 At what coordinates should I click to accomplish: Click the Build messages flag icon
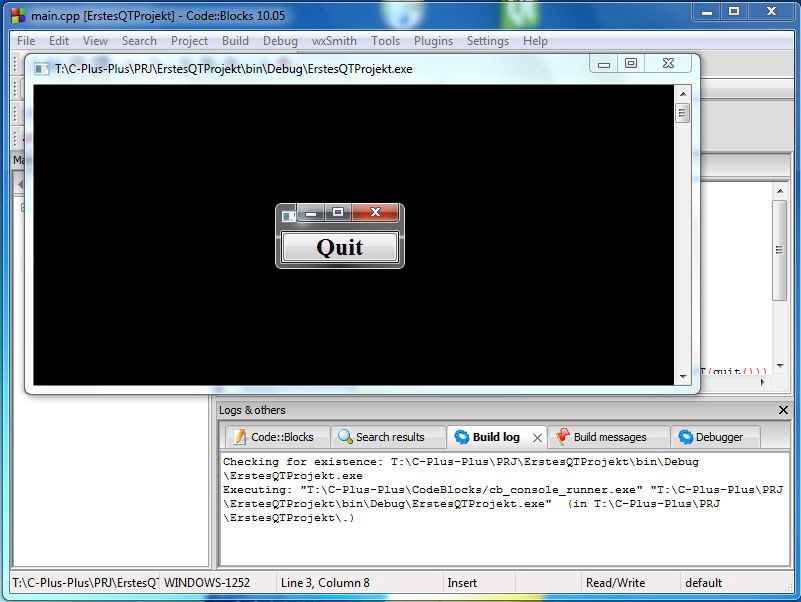pos(563,436)
